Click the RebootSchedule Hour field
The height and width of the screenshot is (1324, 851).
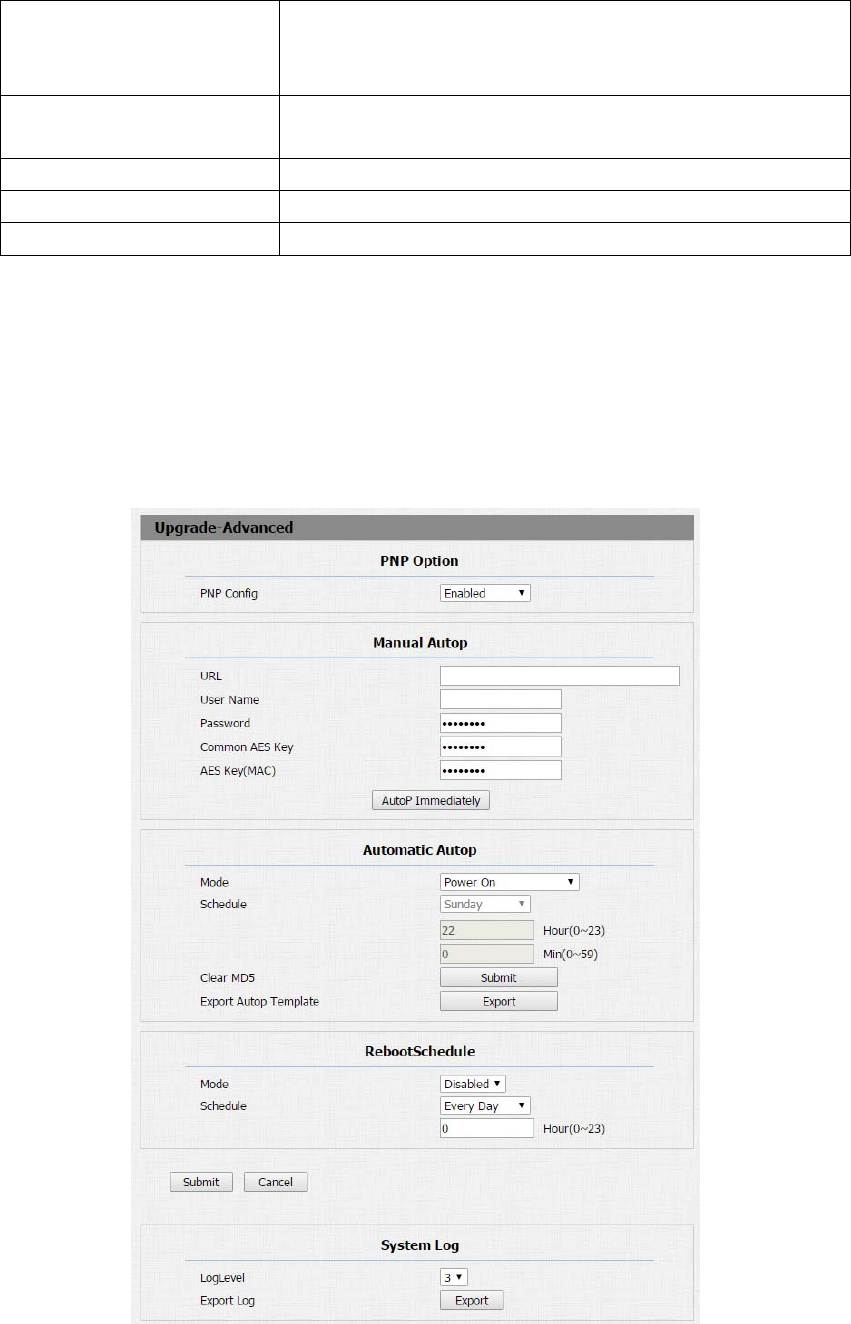tap(487, 1128)
